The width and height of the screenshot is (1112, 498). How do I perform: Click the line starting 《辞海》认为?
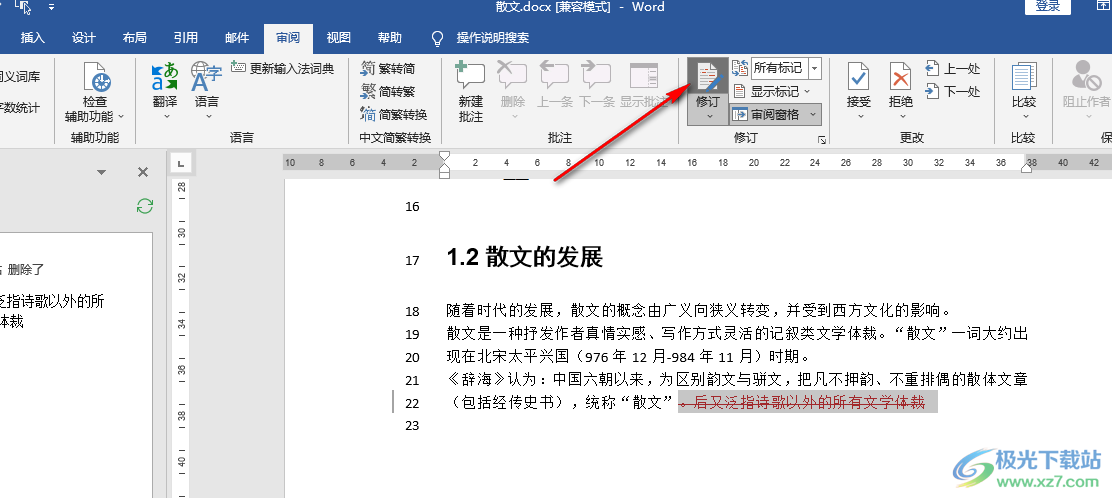coord(737,380)
